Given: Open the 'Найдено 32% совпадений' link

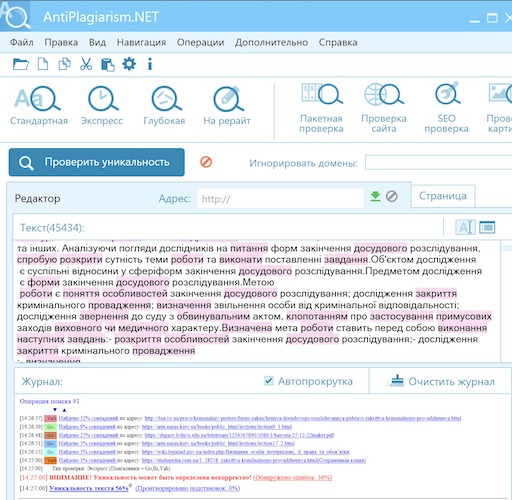Looking at the screenshot, I should click(x=89, y=418).
